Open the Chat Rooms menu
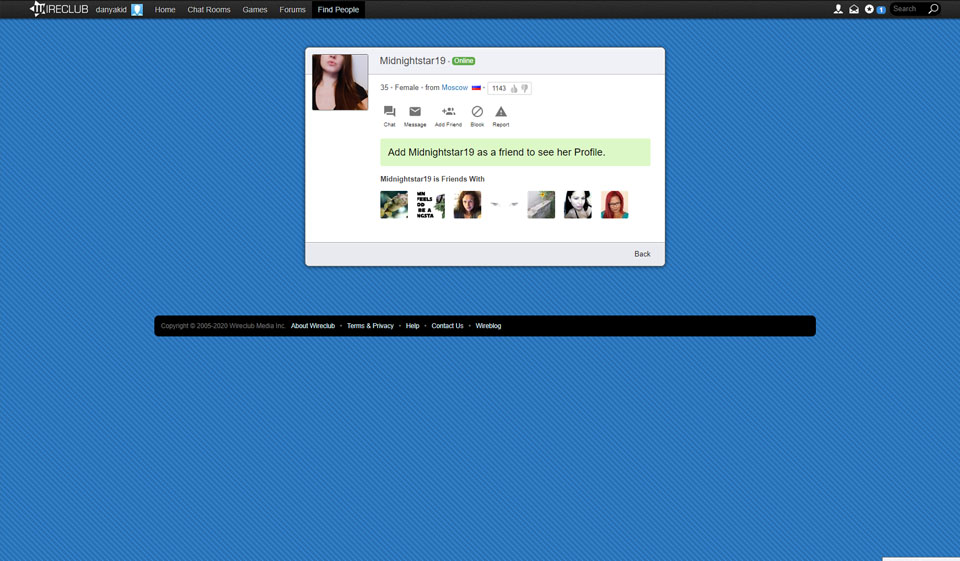 pos(209,9)
